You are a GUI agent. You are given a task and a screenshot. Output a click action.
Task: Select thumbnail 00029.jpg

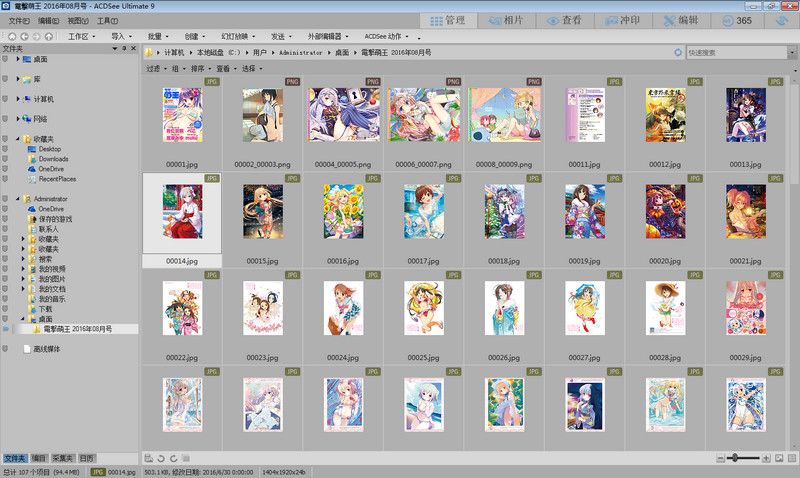(x=745, y=317)
